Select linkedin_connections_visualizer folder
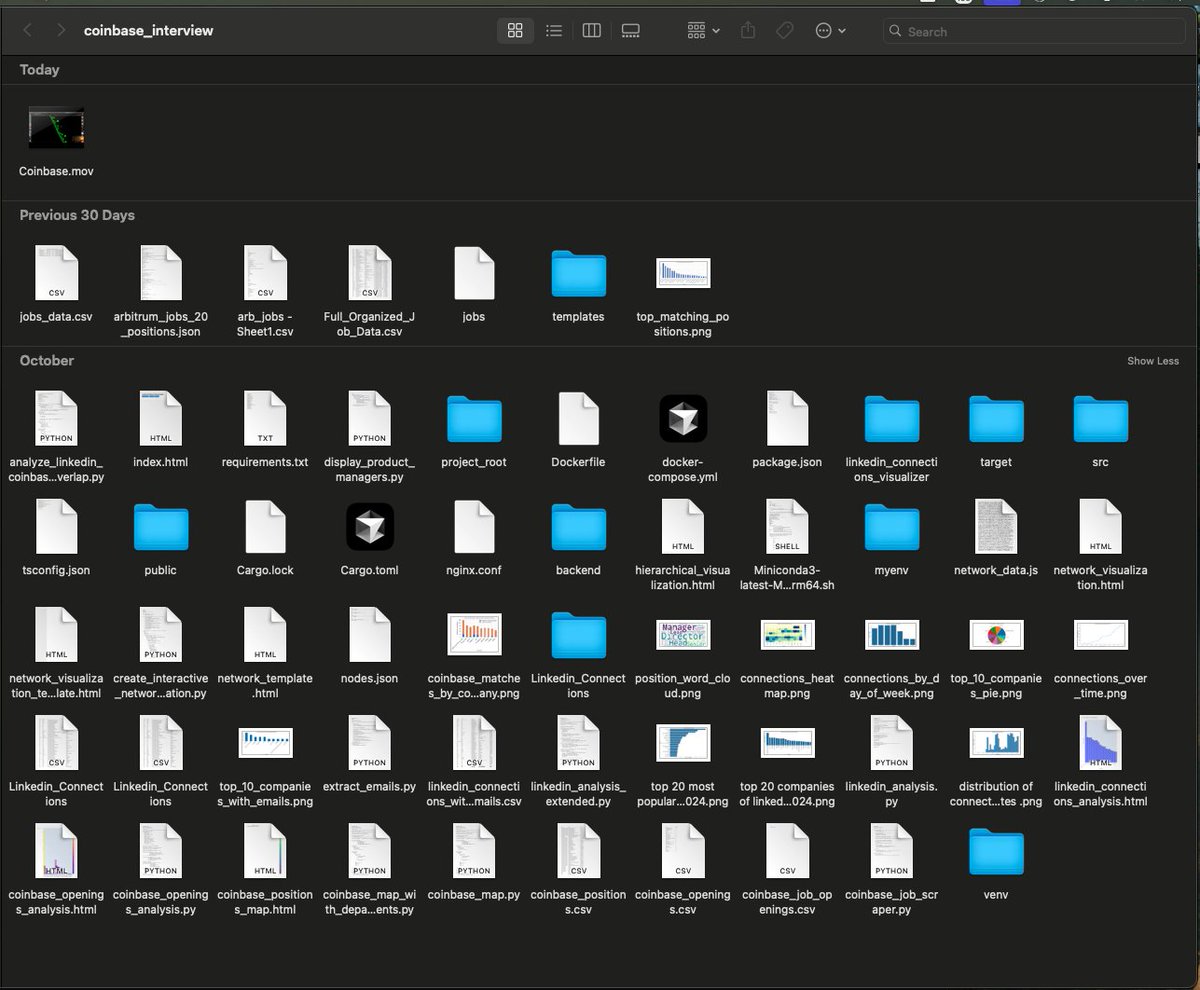This screenshot has width=1200, height=990. click(891, 418)
